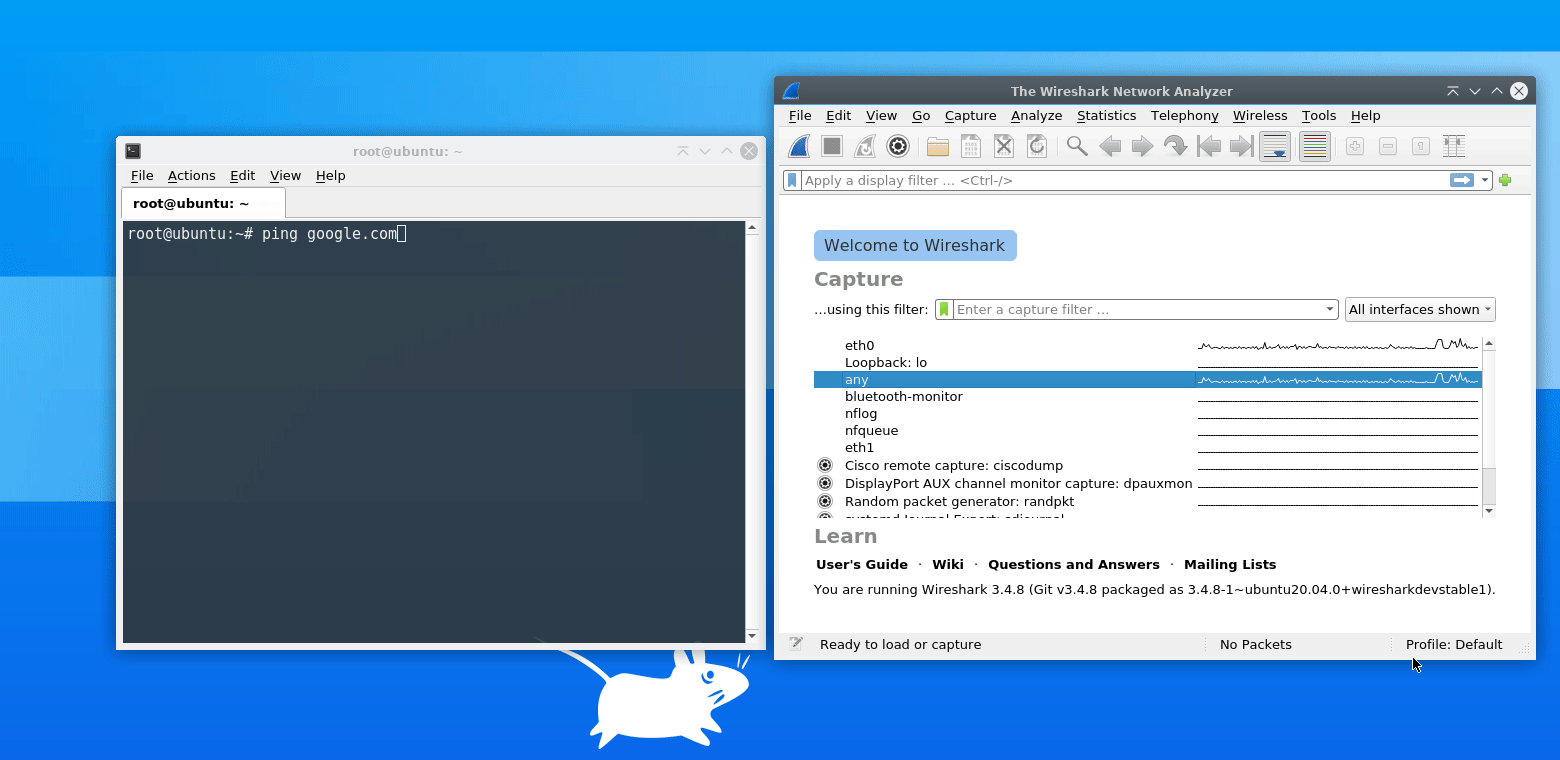Click interface list scrollbar up arrow
Screen dimensions: 1560x760
[x=1489, y=344]
